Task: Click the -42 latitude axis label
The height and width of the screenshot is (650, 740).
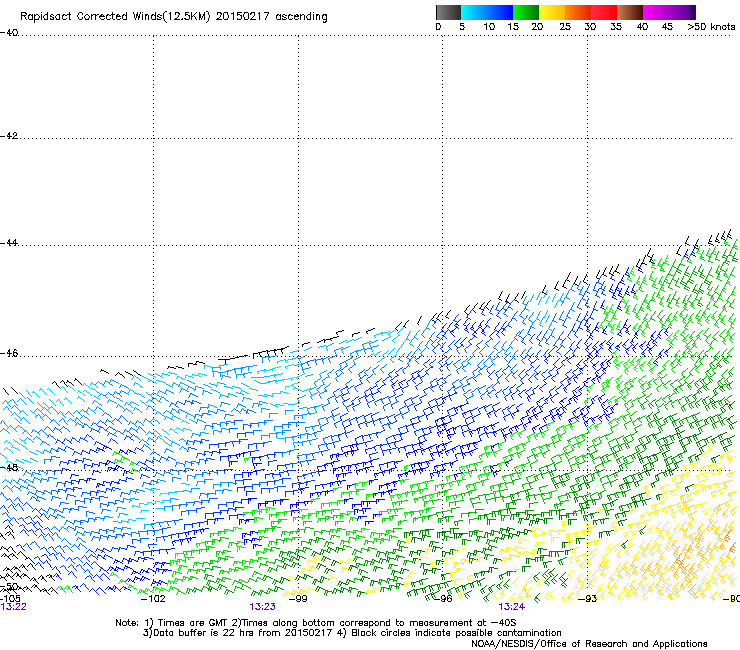Action: [x=9, y=136]
